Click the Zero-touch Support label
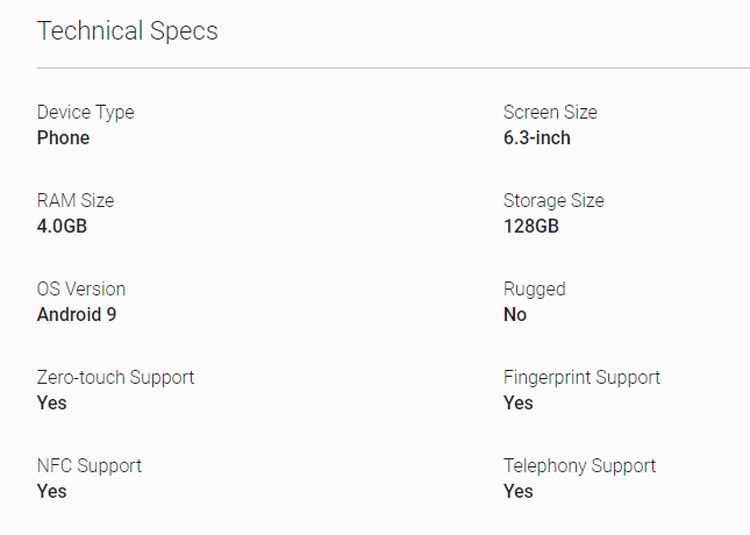This screenshot has width=750, height=535. pyautogui.click(x=115, y=377)
